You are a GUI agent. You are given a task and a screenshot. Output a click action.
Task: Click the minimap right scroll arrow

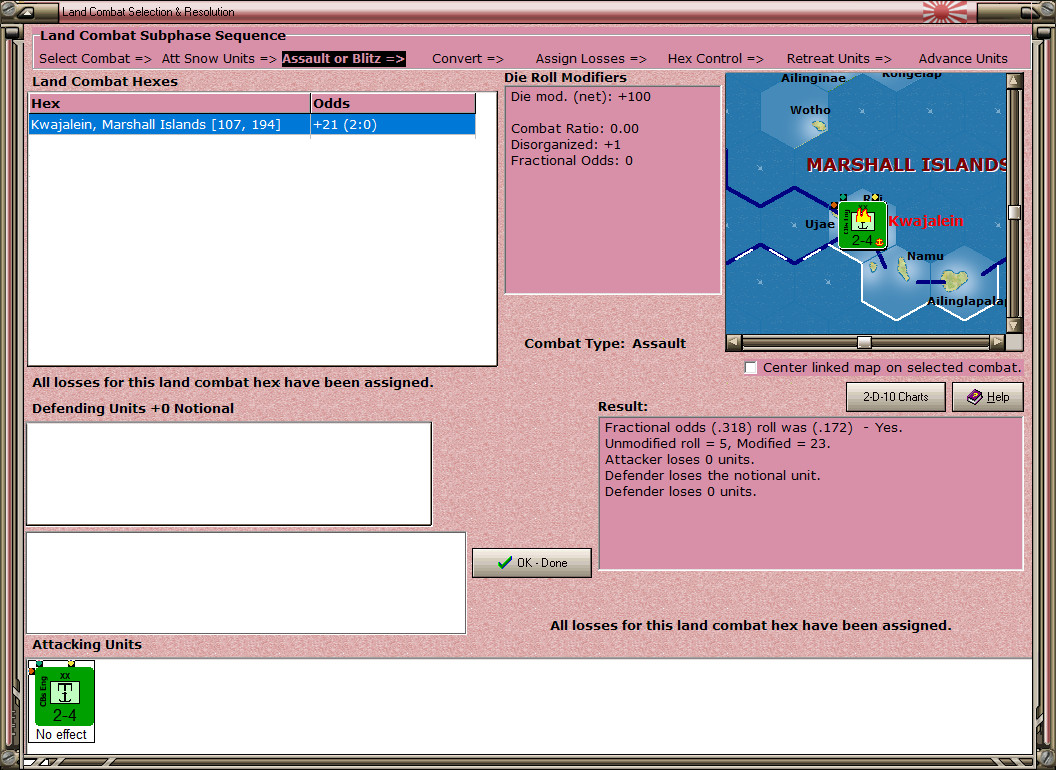pos(997,342)
